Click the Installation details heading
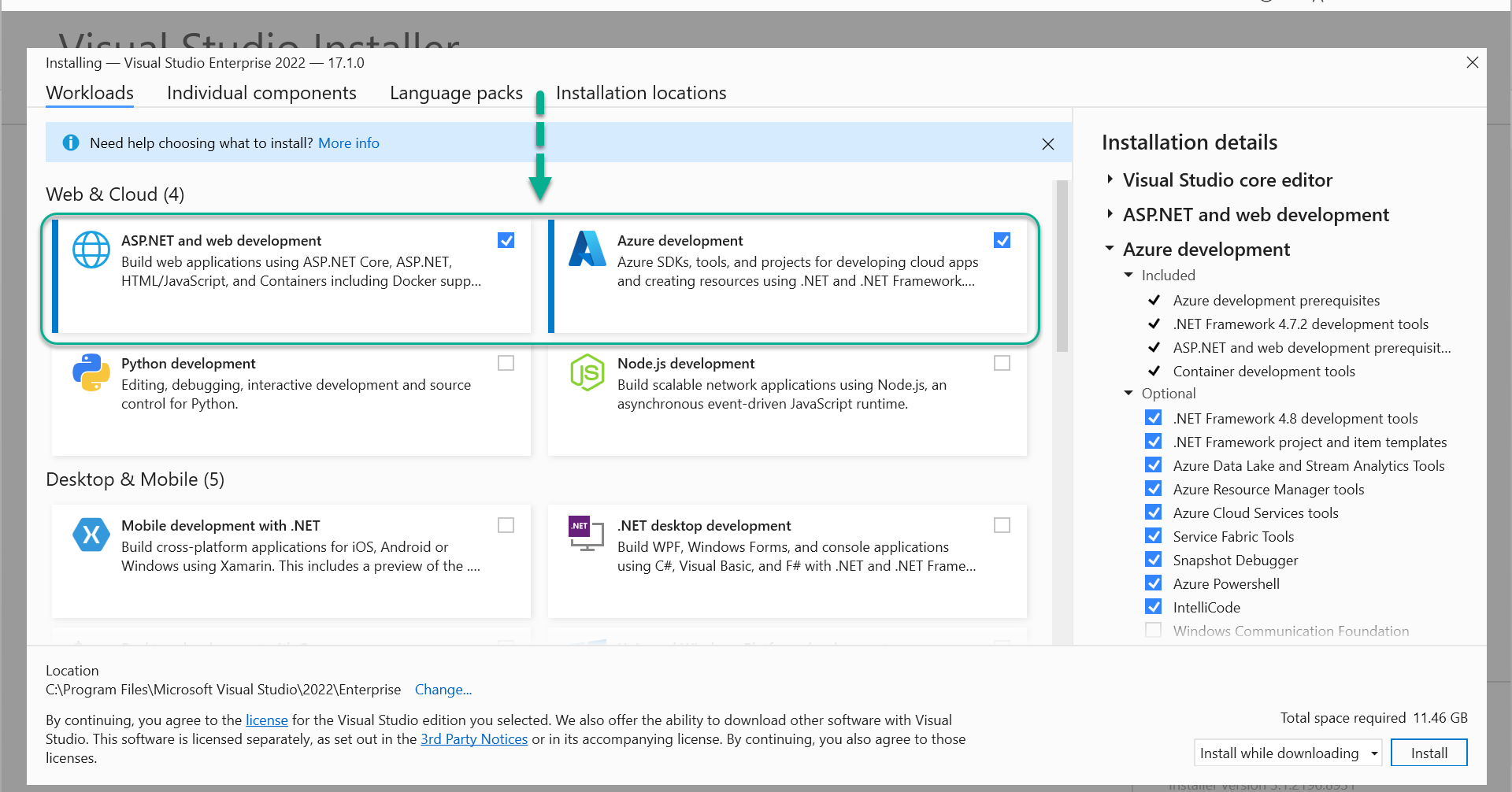 (x=1189, y=142)
